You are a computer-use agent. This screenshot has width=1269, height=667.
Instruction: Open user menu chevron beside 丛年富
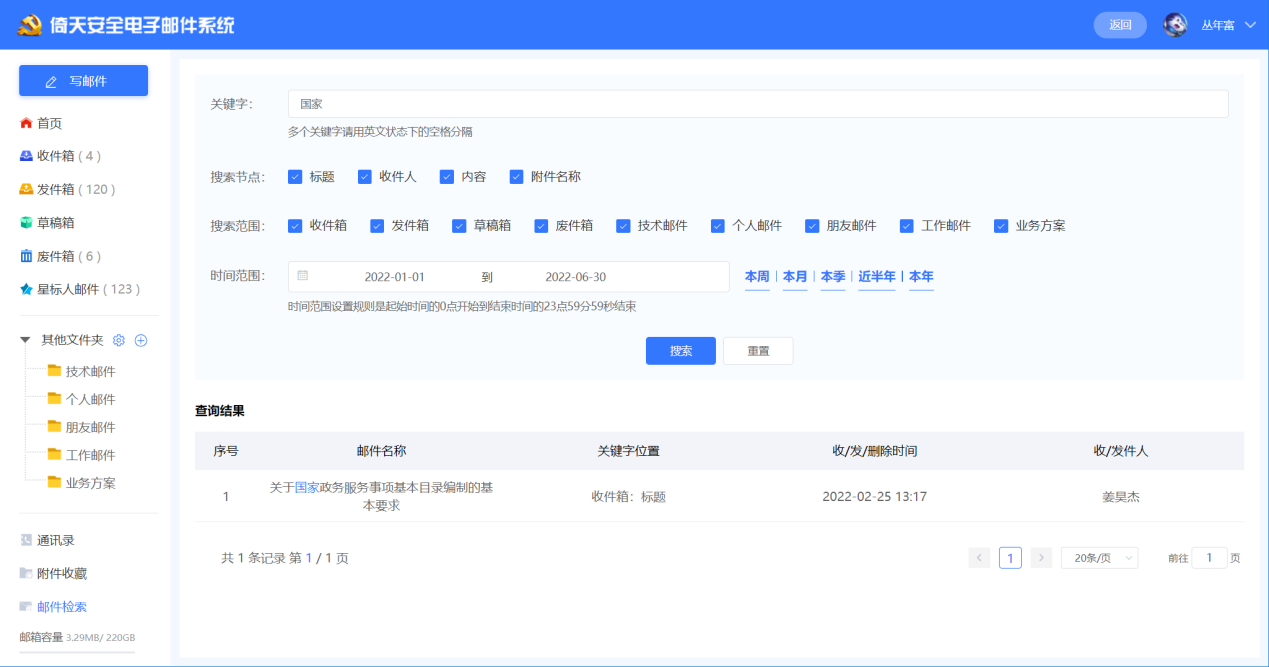pos(1250,25)
